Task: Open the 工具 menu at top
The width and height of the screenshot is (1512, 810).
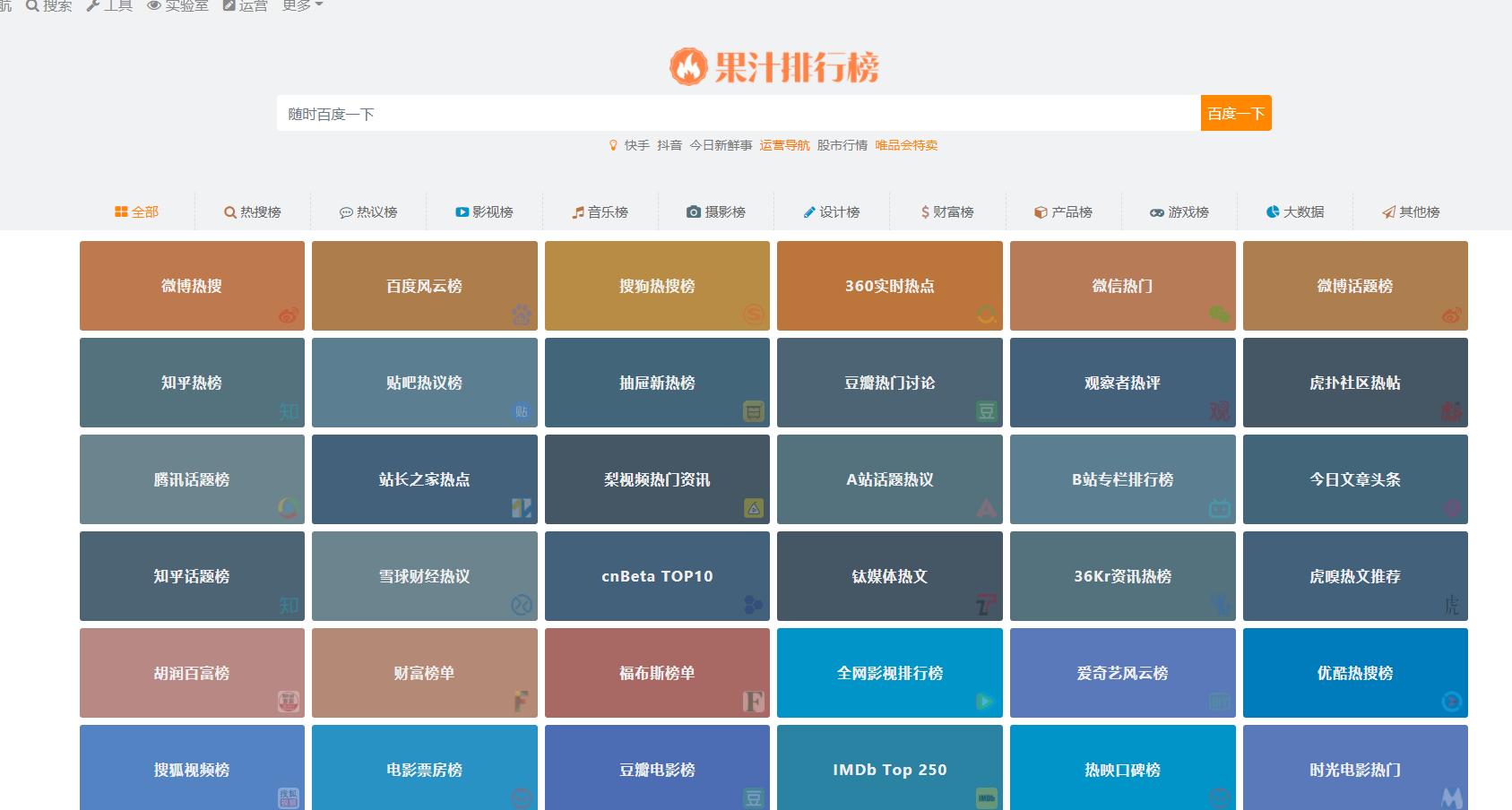Action: coord(109,5)
